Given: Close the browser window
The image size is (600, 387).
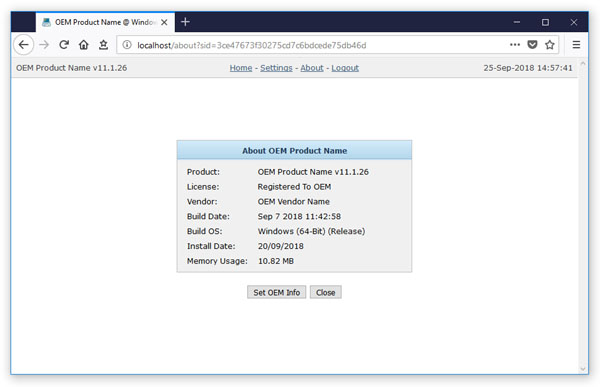Looking at the screenshot, I should pyautogui.click(x=573, y=22).
